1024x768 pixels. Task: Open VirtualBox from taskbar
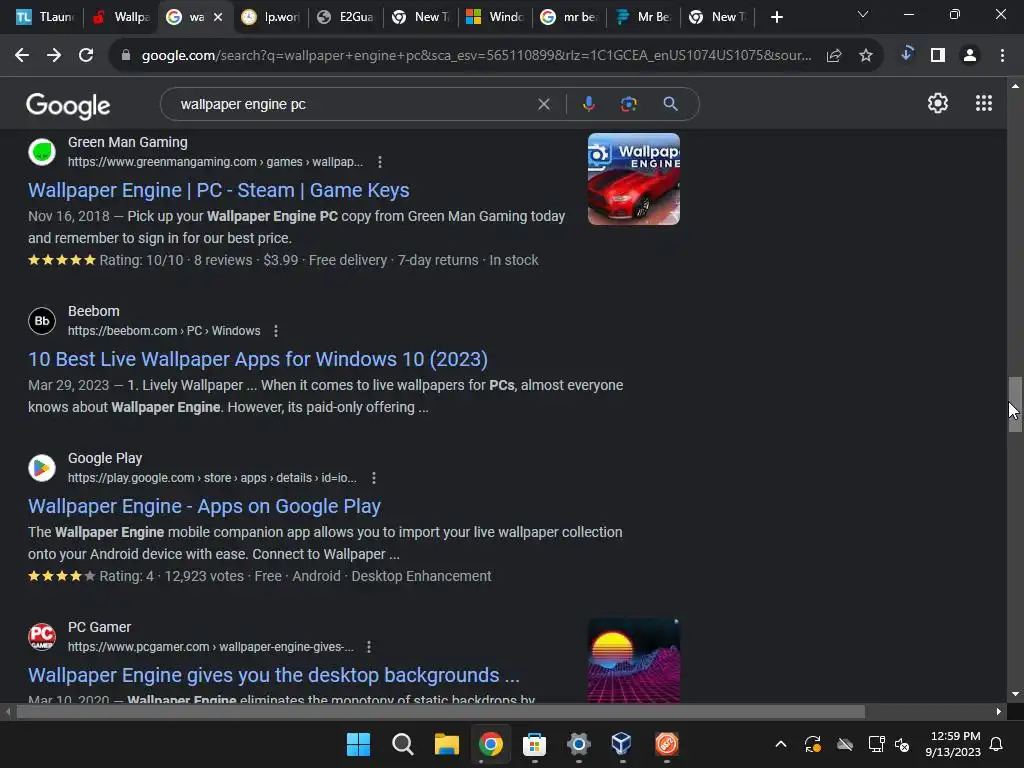[622, 744]
